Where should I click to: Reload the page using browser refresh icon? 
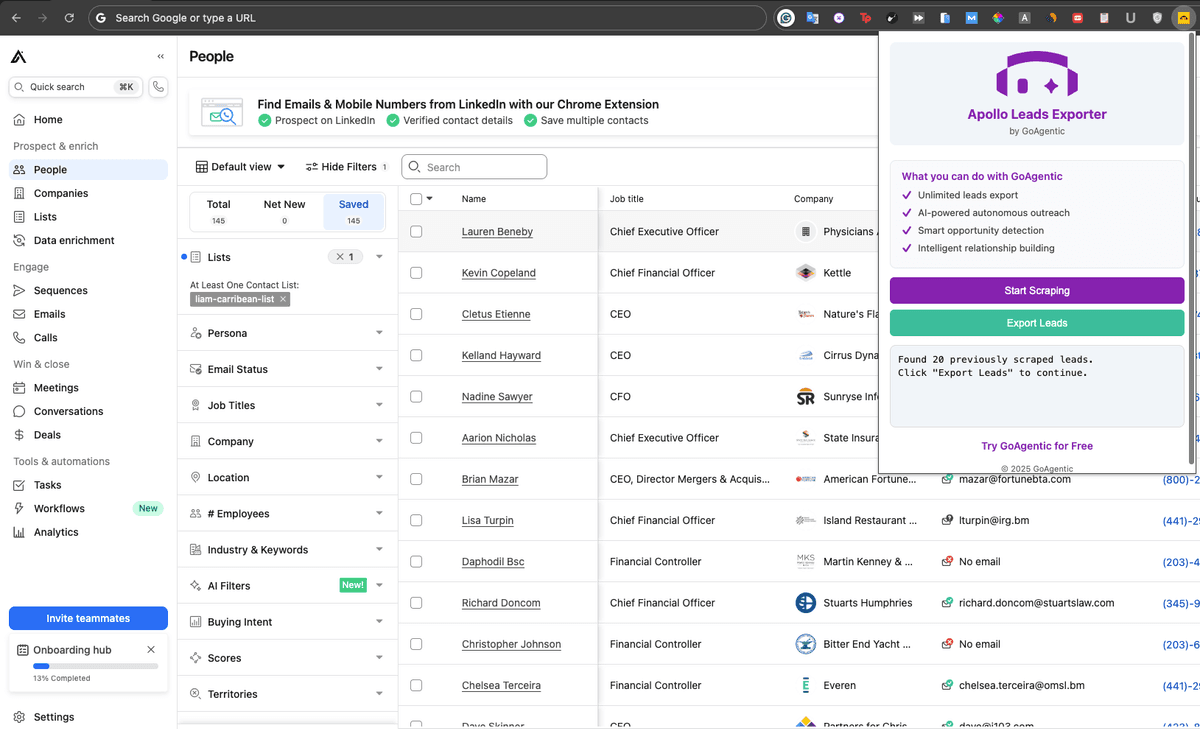point(69,18)
